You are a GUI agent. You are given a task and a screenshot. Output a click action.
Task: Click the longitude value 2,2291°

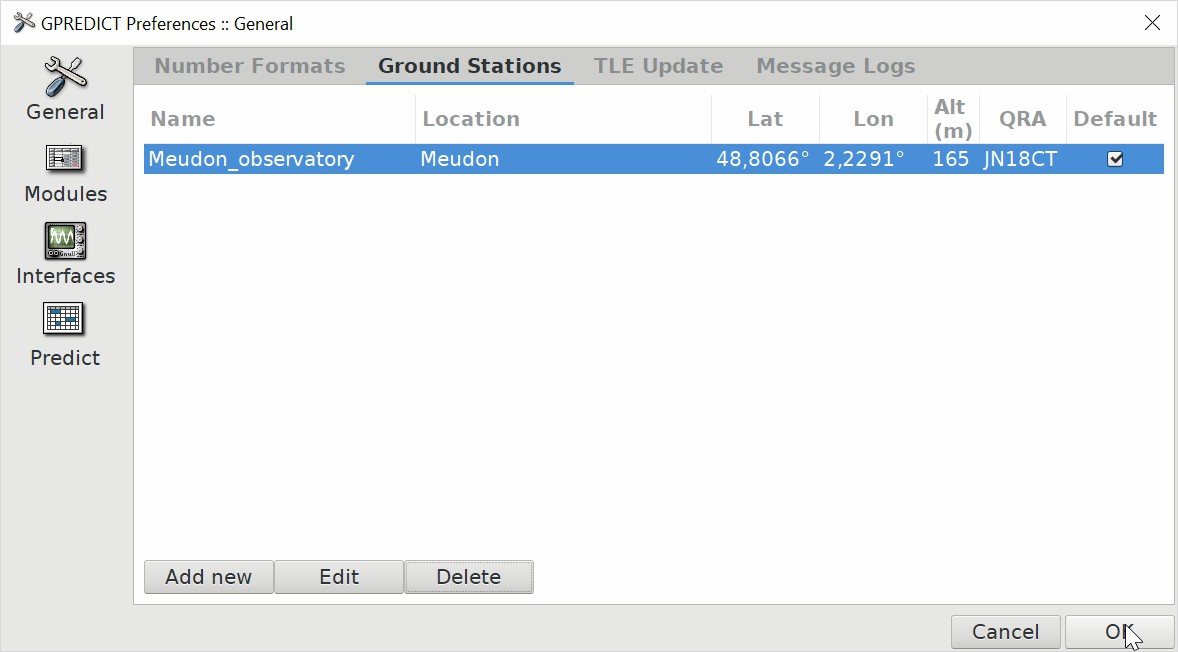point(864,159)
